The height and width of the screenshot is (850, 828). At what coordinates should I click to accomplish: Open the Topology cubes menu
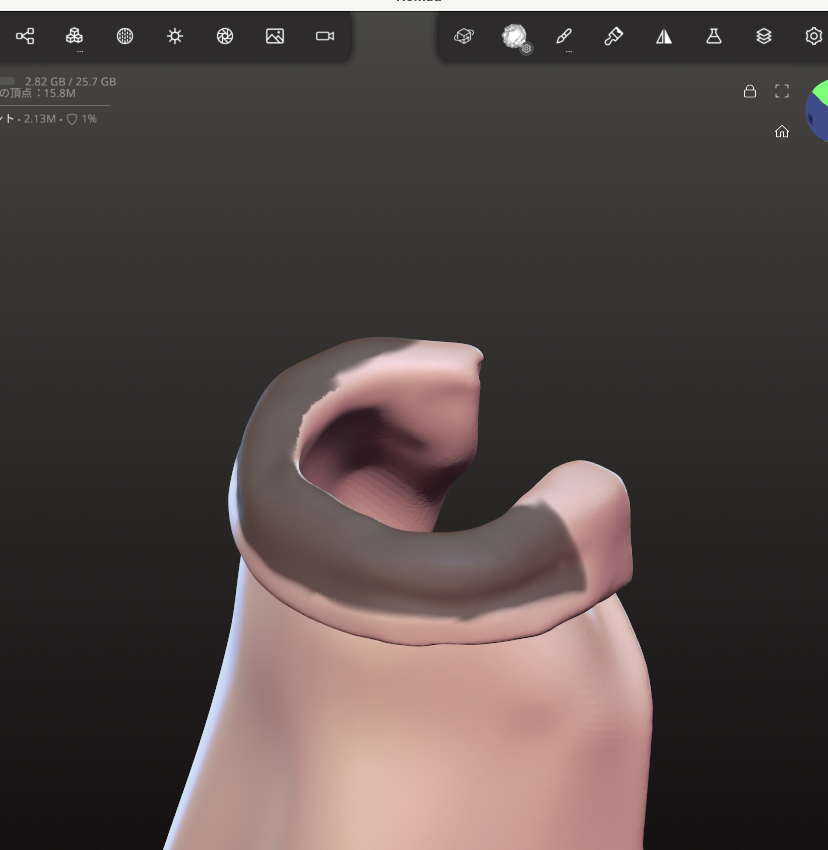point(74,36)
